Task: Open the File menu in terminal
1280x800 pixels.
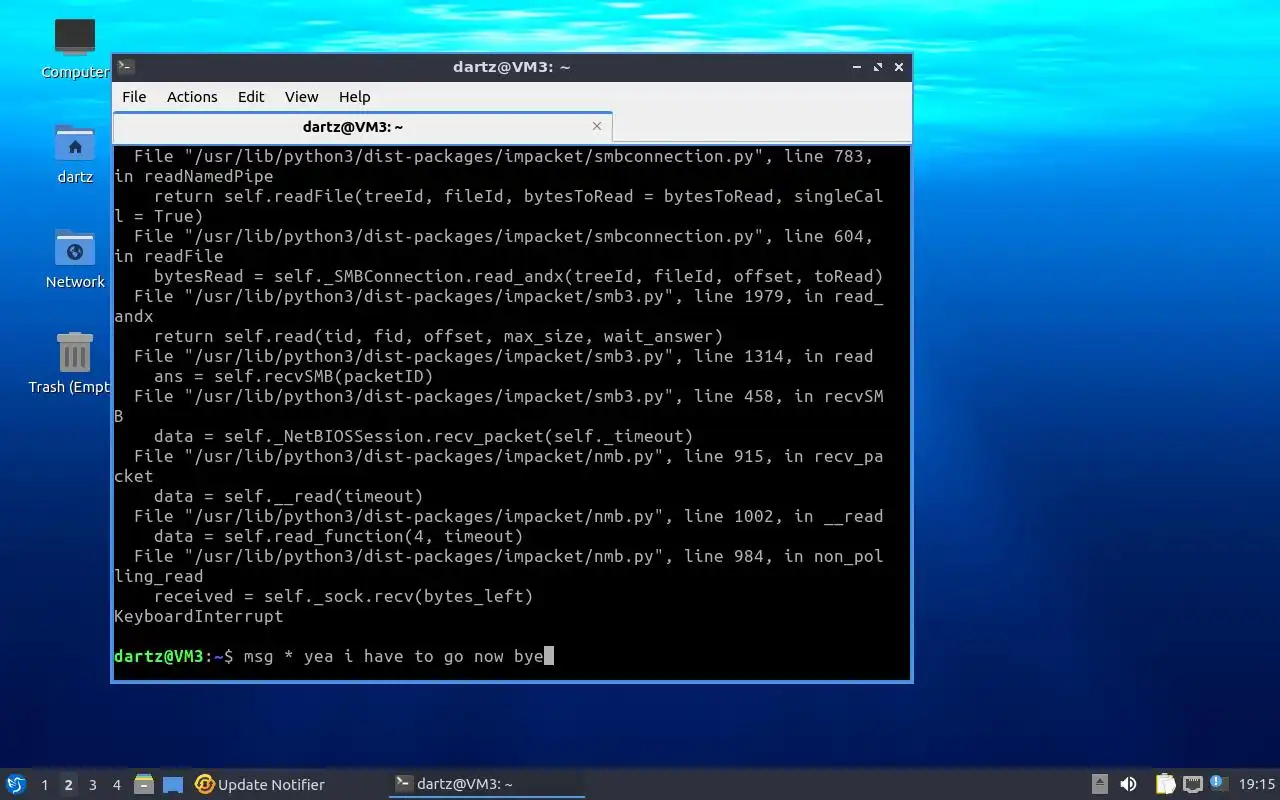Action: pos(134,97)
